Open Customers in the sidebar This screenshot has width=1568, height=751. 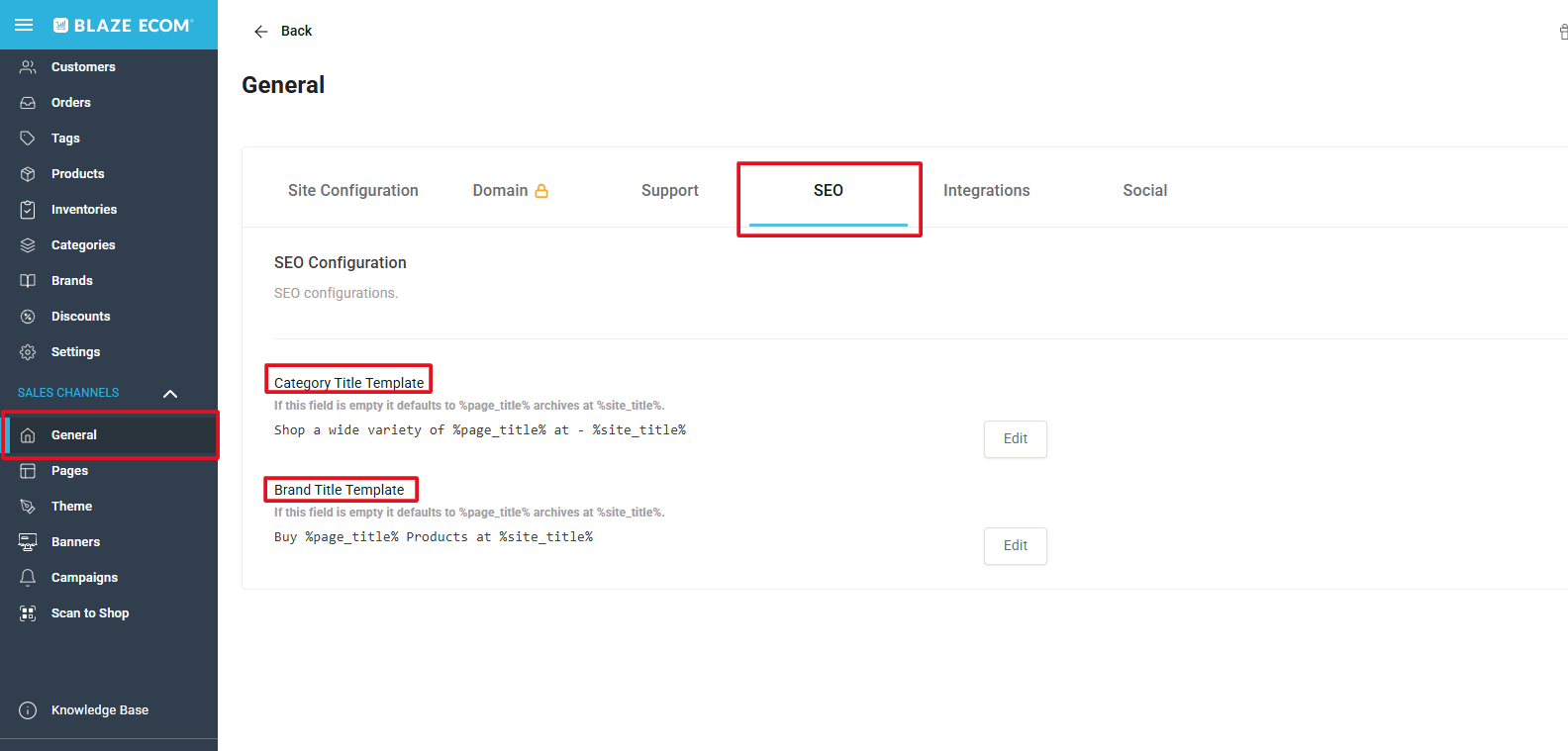pyautogui.click(x=109, y=67)
